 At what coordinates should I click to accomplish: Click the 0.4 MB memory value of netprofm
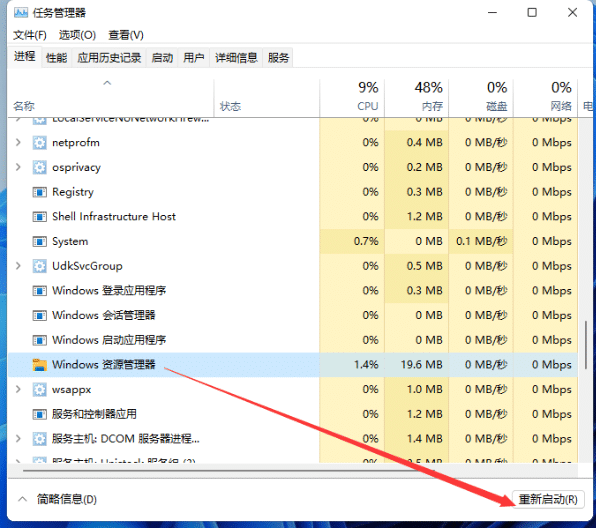425,143
